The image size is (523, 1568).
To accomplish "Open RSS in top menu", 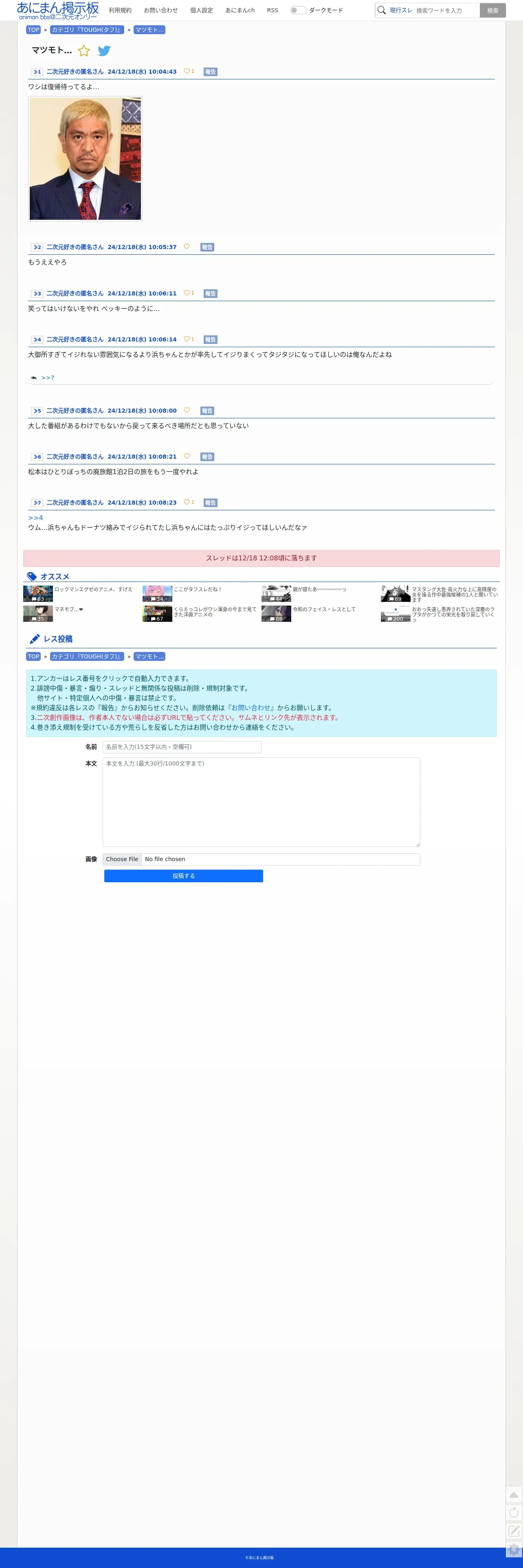I will tap(272, 10).
